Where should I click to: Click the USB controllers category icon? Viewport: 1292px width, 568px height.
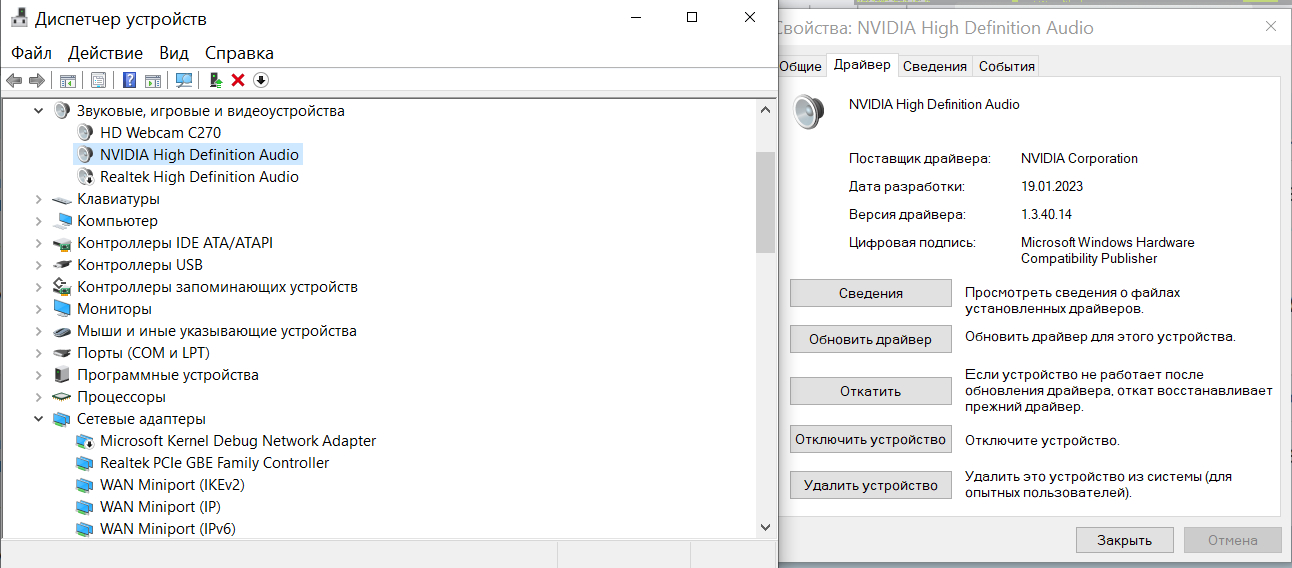(x=62, y=265)
